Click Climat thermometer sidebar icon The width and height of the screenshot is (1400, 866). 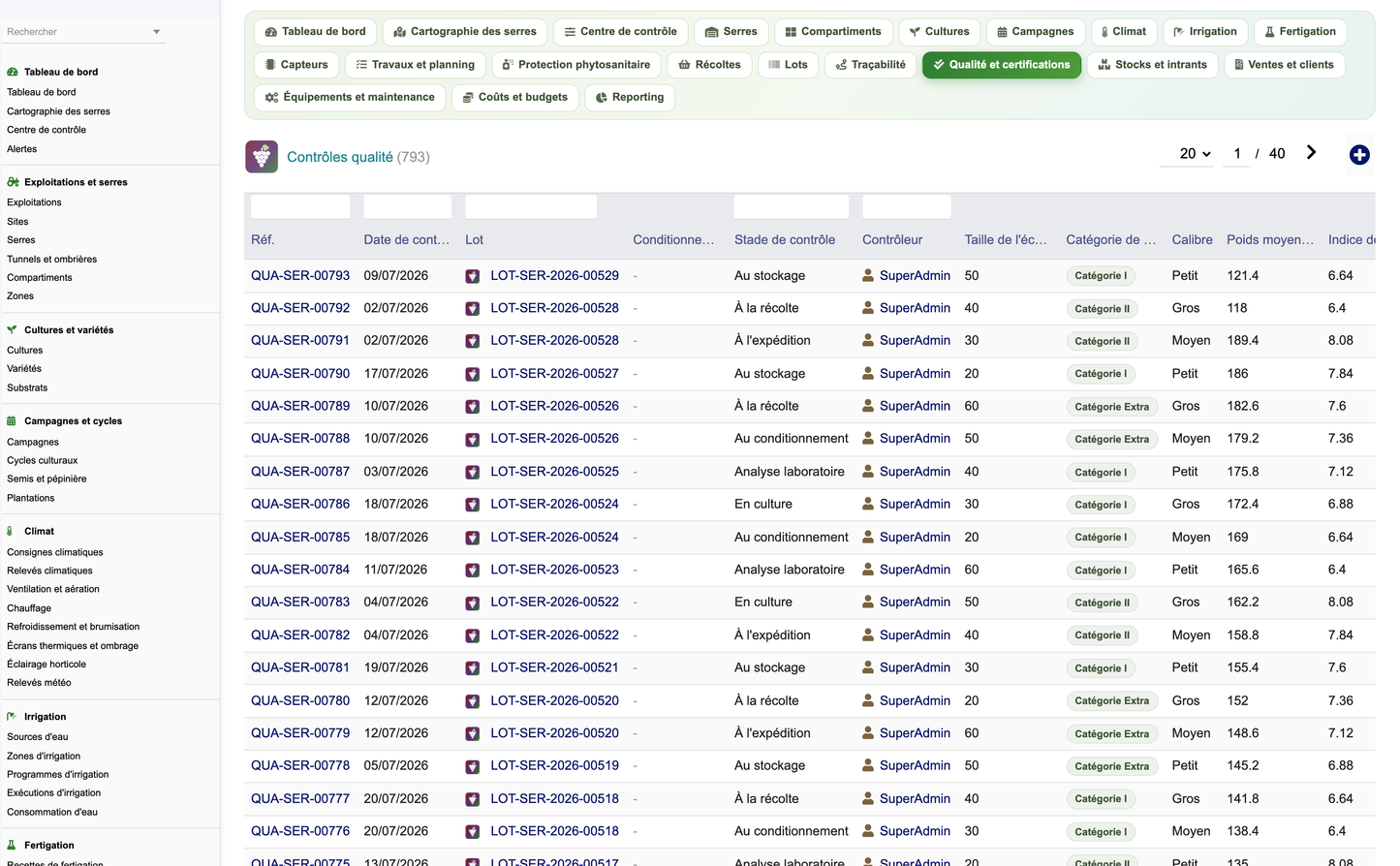click(10, 531)
